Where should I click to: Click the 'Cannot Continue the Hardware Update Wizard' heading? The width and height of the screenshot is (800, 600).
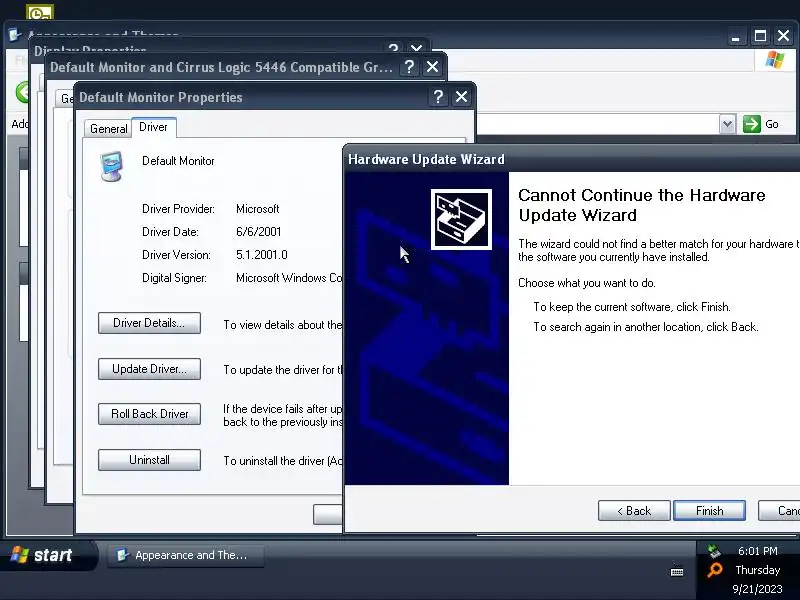tap(642, 205)
